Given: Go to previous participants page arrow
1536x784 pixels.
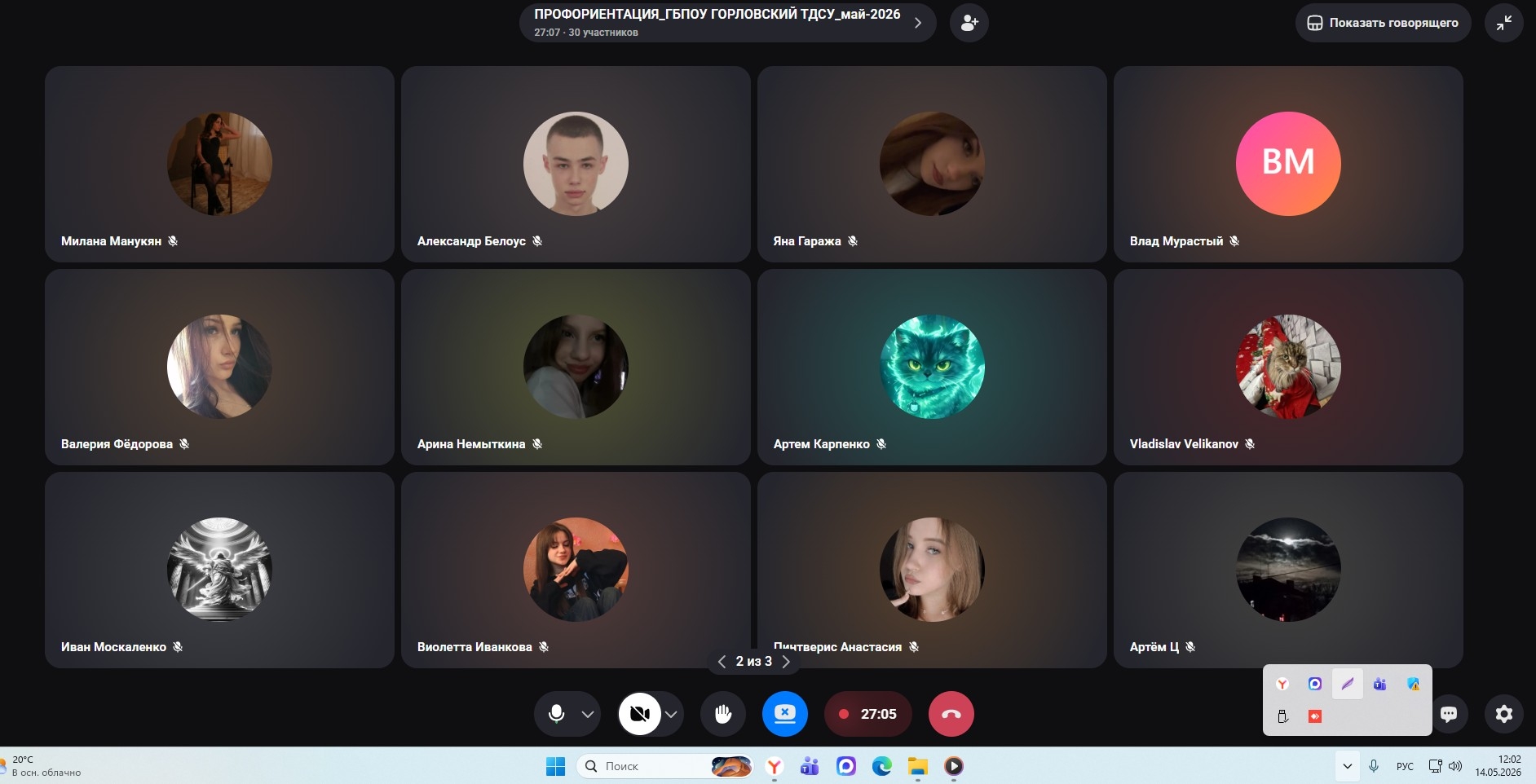Looking at the screenshot, I should pos(722,662).
